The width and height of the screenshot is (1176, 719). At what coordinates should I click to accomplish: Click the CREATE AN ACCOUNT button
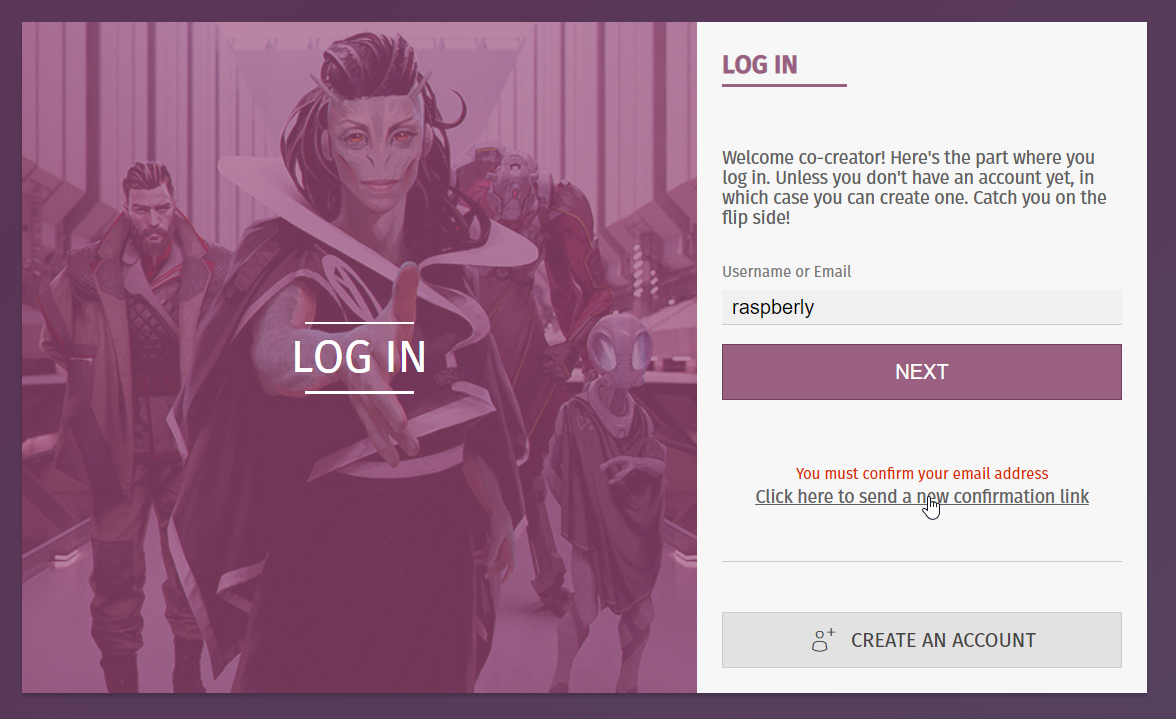click(922, 640)
